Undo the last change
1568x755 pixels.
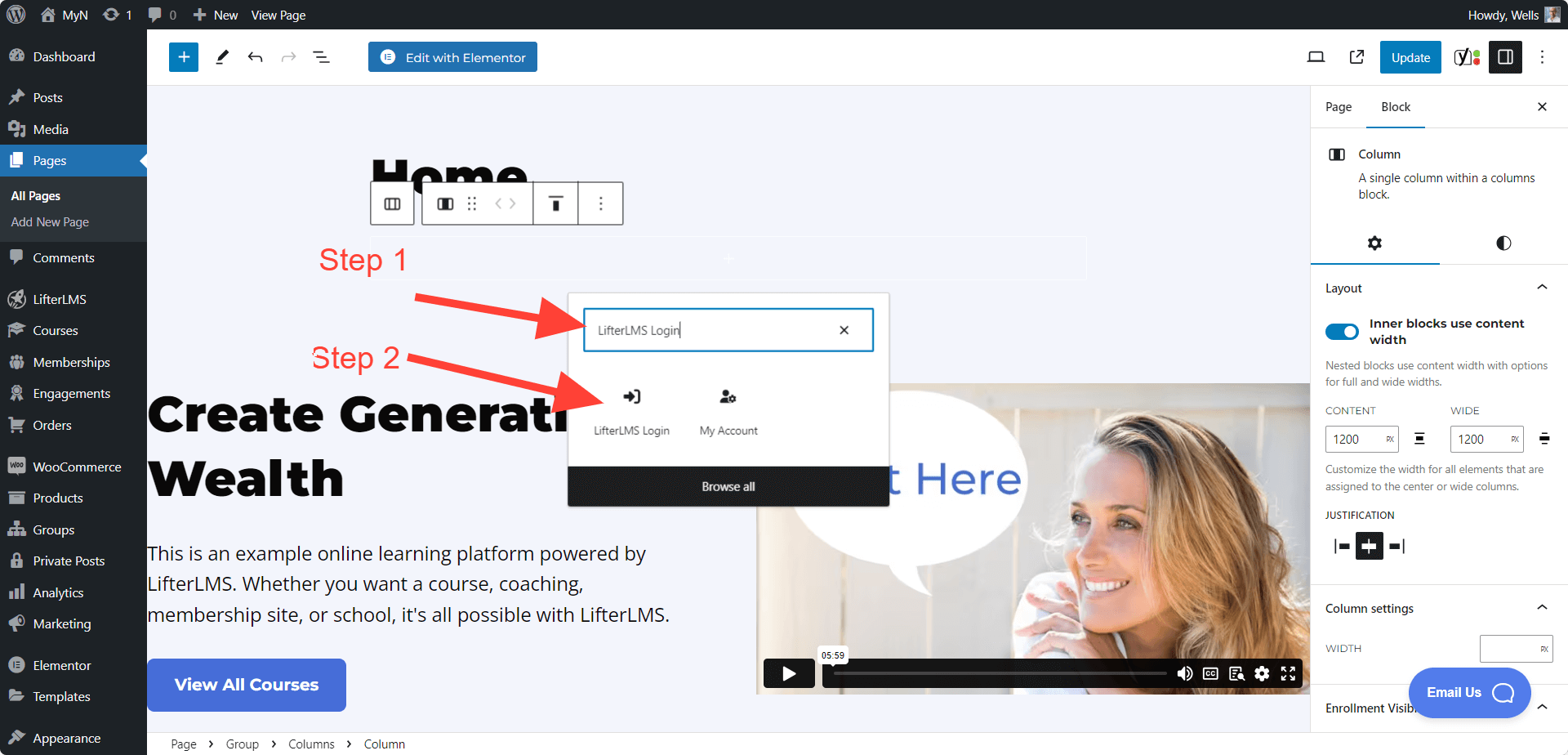click(x=255, y=57)
